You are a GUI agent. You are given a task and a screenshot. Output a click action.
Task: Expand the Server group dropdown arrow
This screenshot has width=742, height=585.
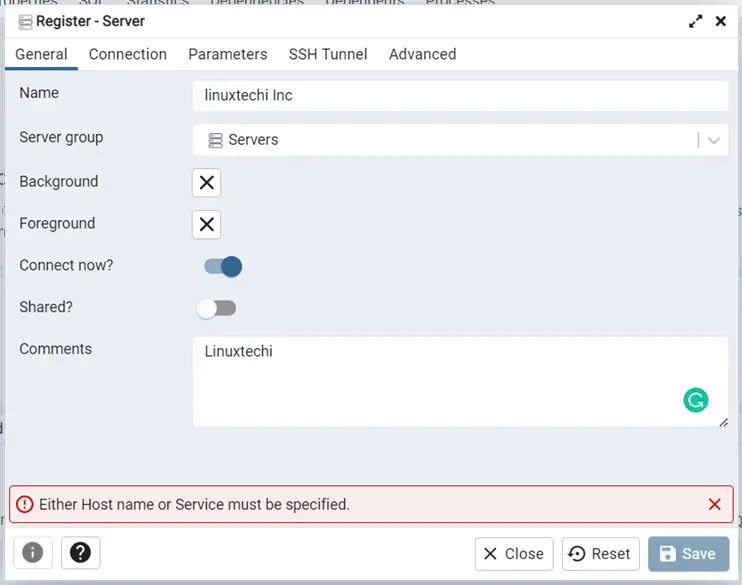pos(714,140)
